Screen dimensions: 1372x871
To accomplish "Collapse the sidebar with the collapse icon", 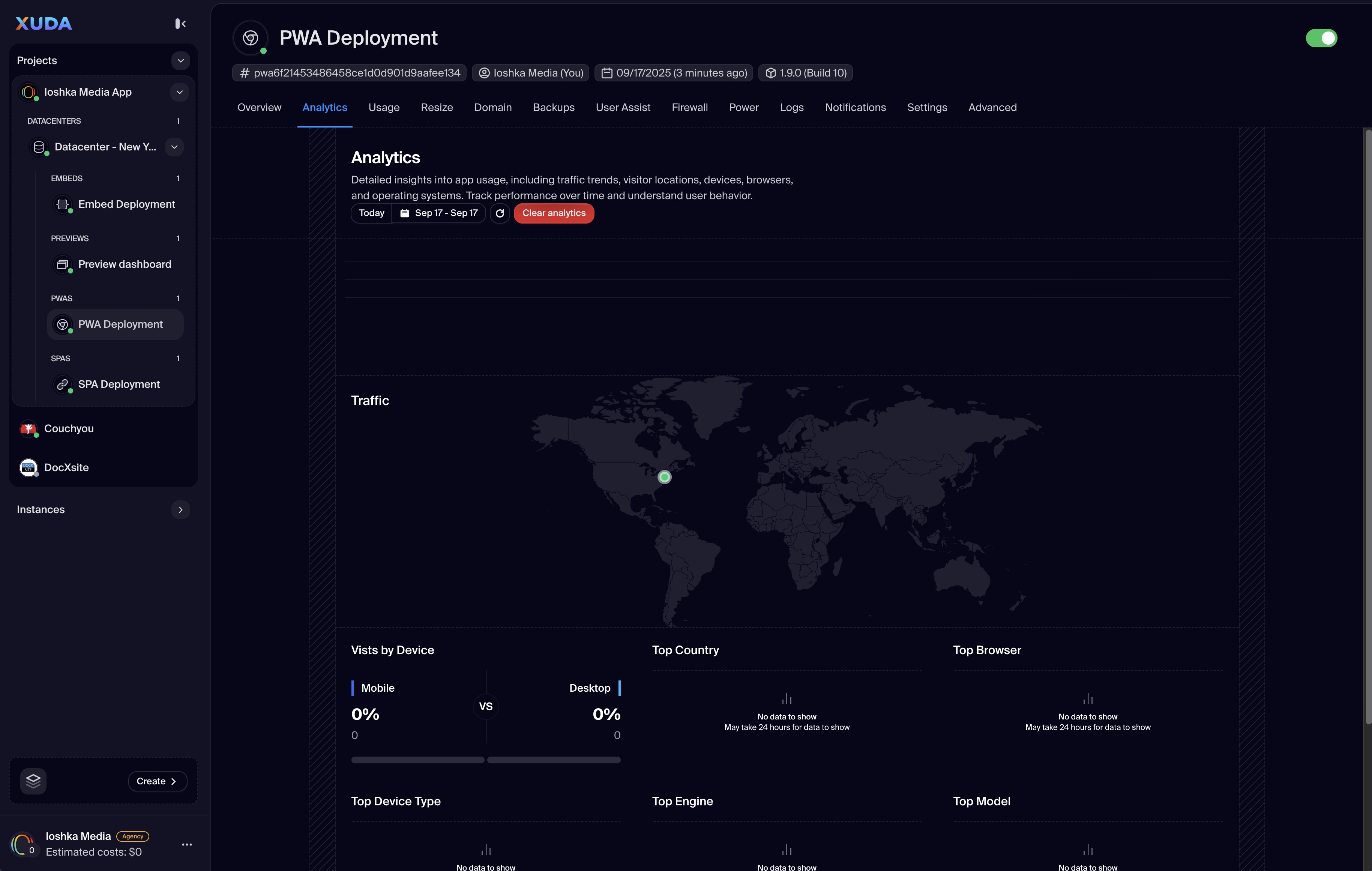I will coord(180,23).
